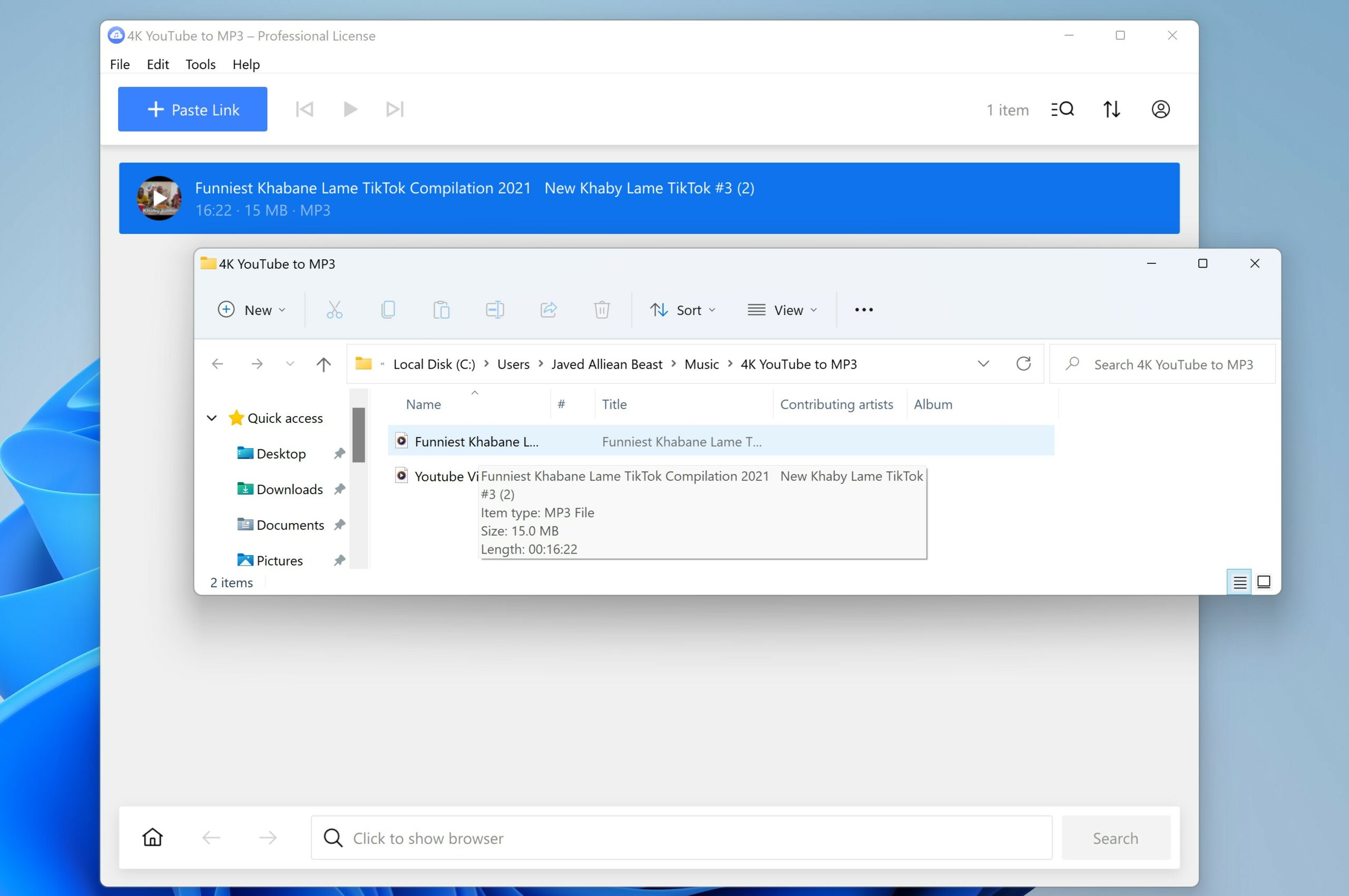Click the Copy icon in Explorer

click(388, 310)
